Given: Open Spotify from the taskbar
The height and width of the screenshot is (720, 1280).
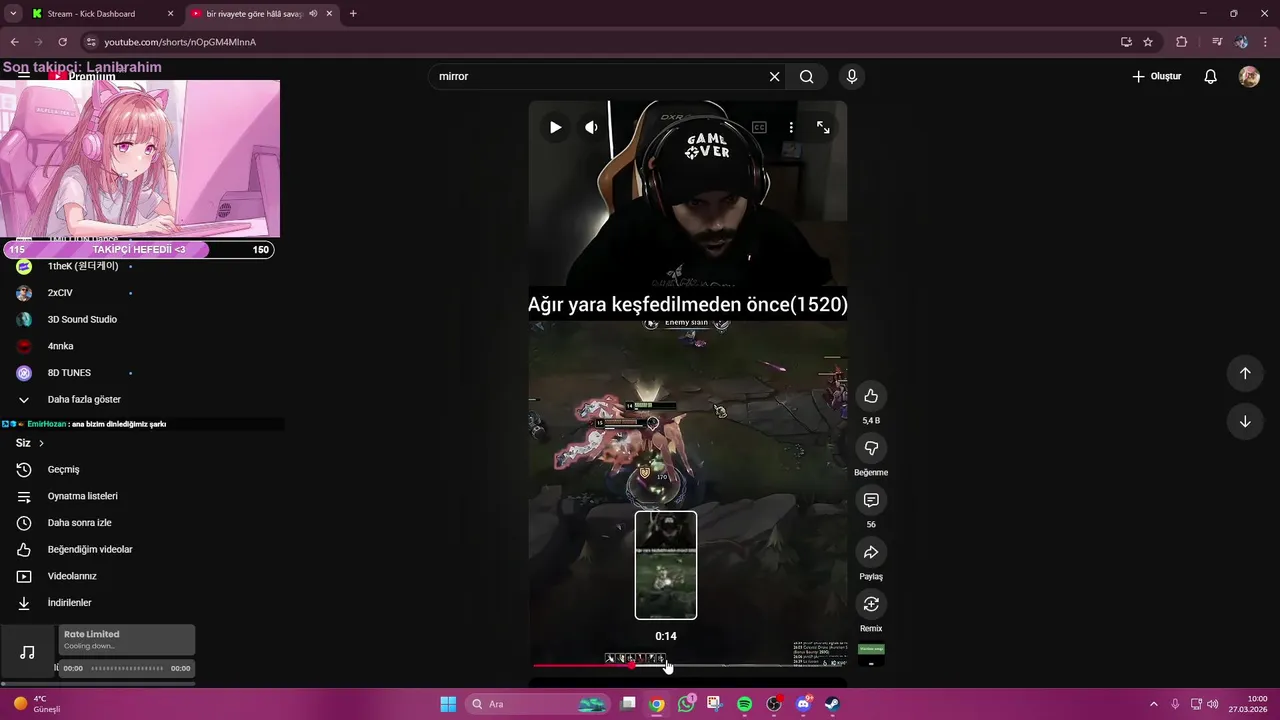Looking at the screenshot, I should pos(744,704).
